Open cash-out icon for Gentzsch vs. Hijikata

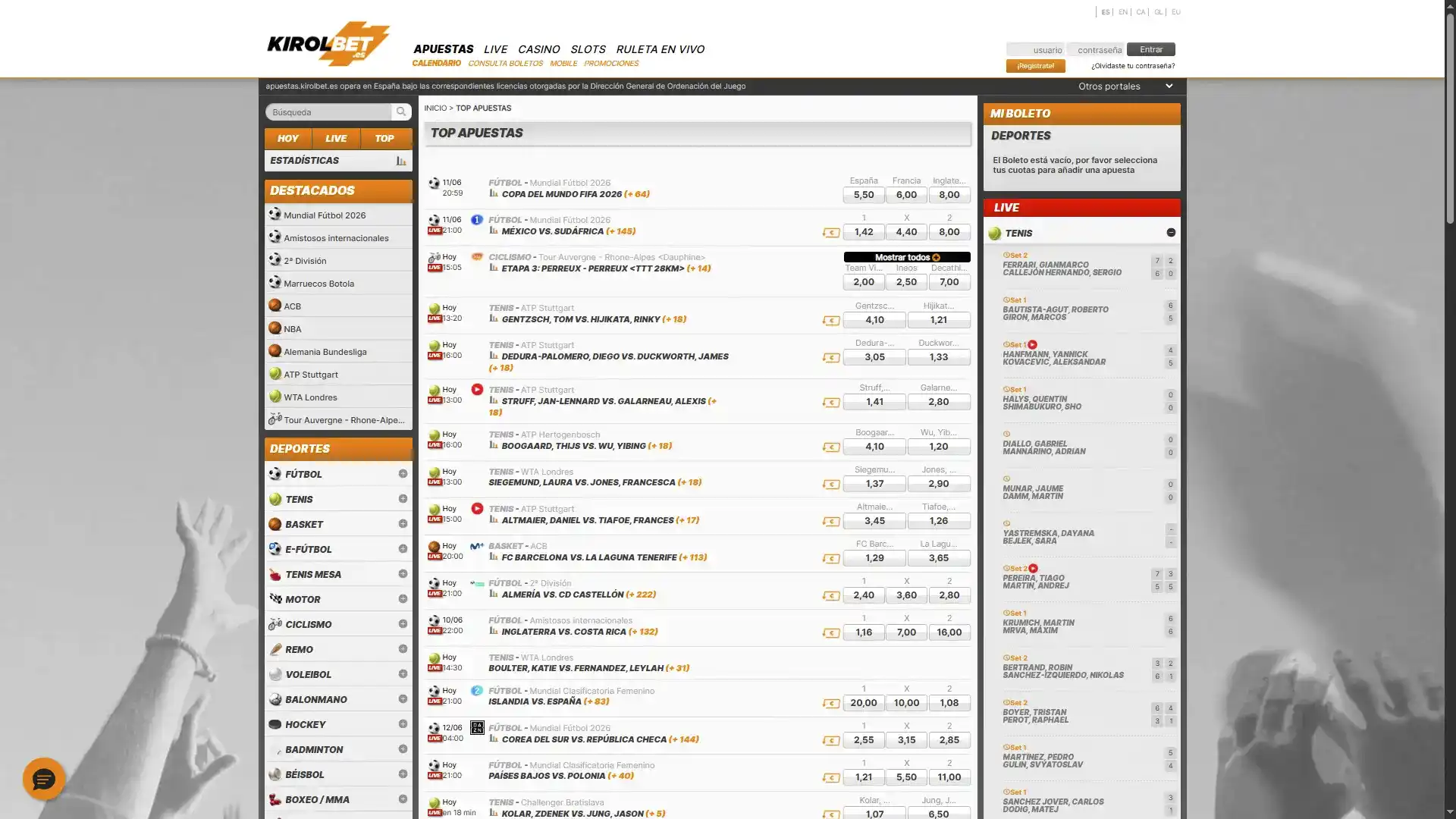click(831, 321)
